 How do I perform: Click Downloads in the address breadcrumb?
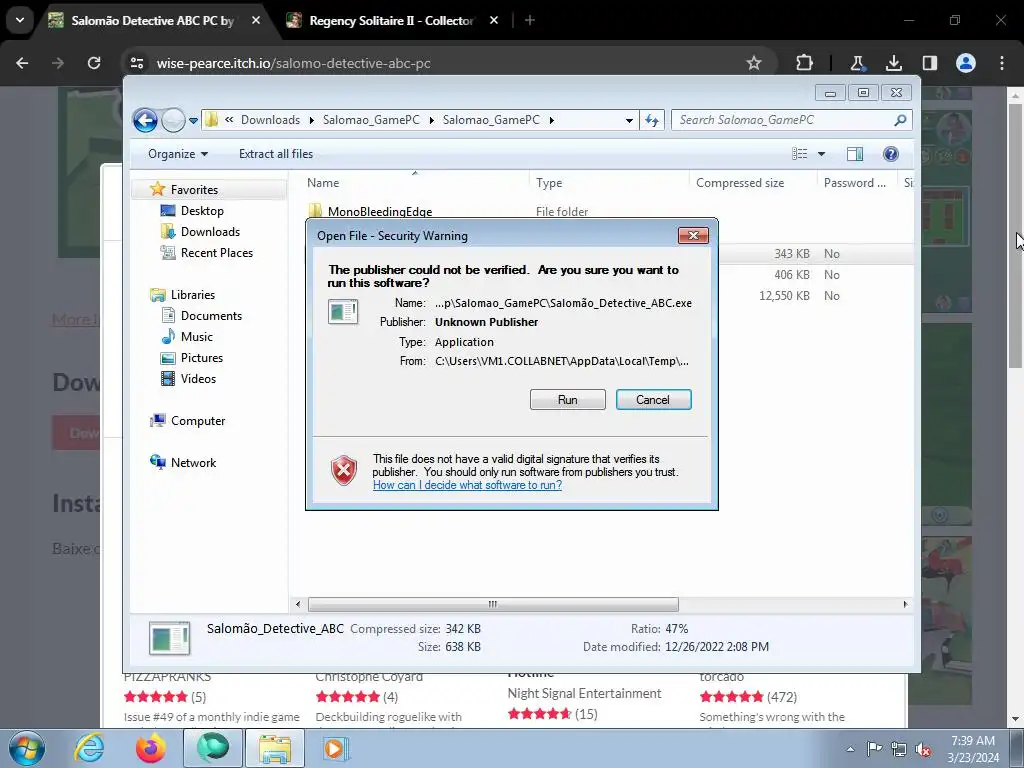click(x=270, y=120)
